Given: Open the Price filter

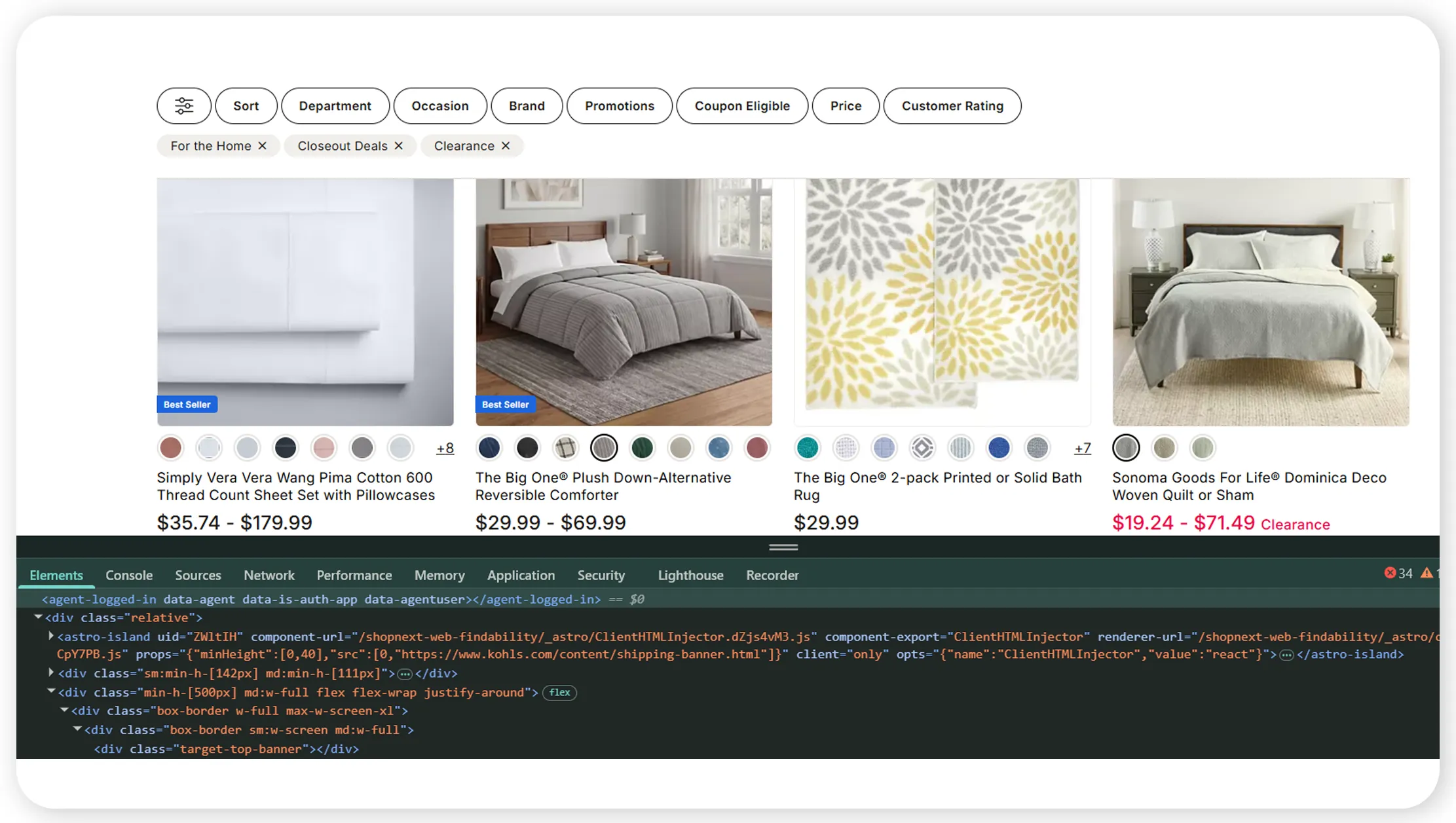Looking at the screenshot, I should click(846, 105).
